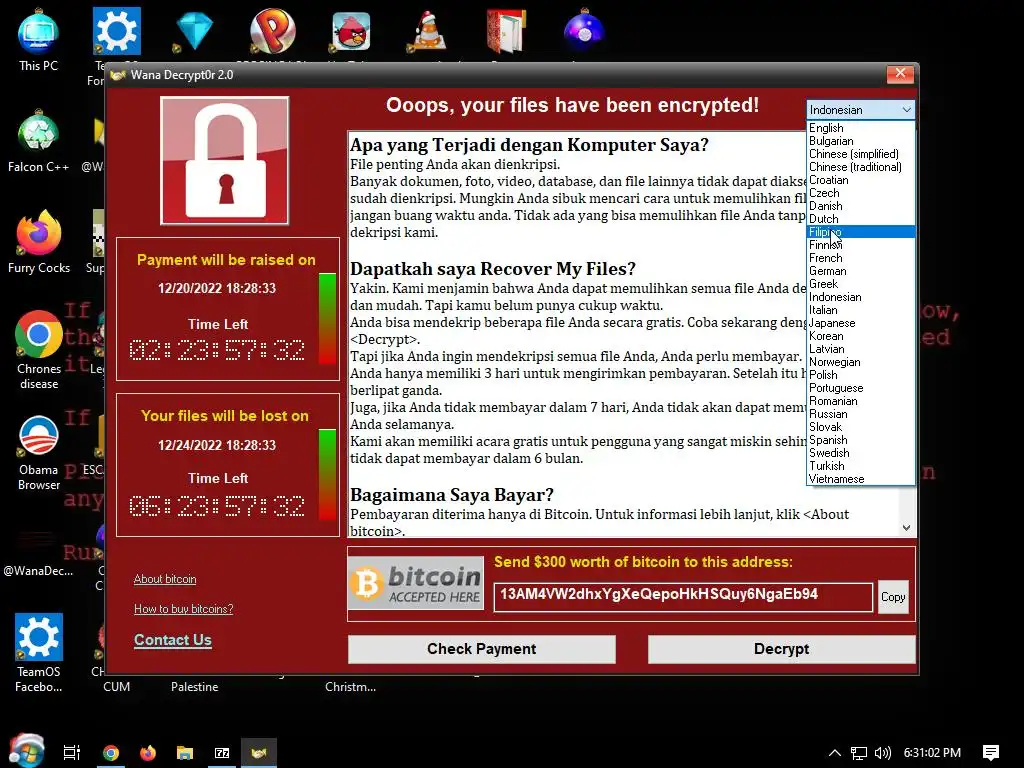Open This PC desktop icon
Image resolution: width=1024 pixels, height=768 pixels.
click(x=38, y=40)
